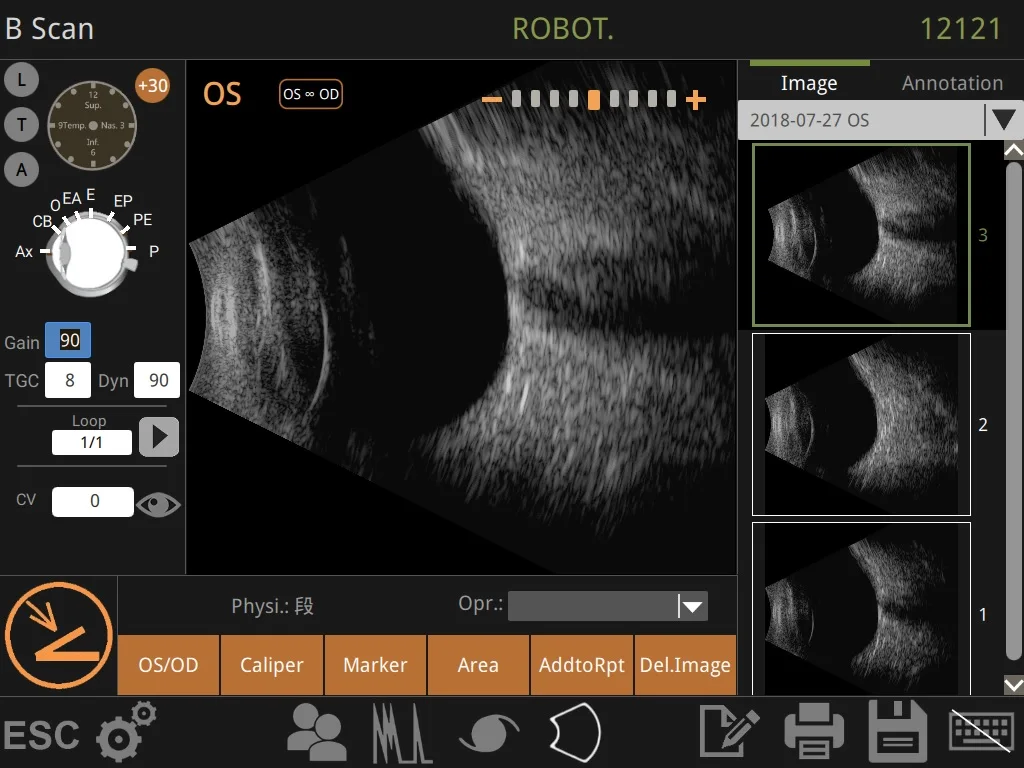Open the Opr. operator dropdown
This screenshot has width=1024, height=768.
(x=692, y=606)
